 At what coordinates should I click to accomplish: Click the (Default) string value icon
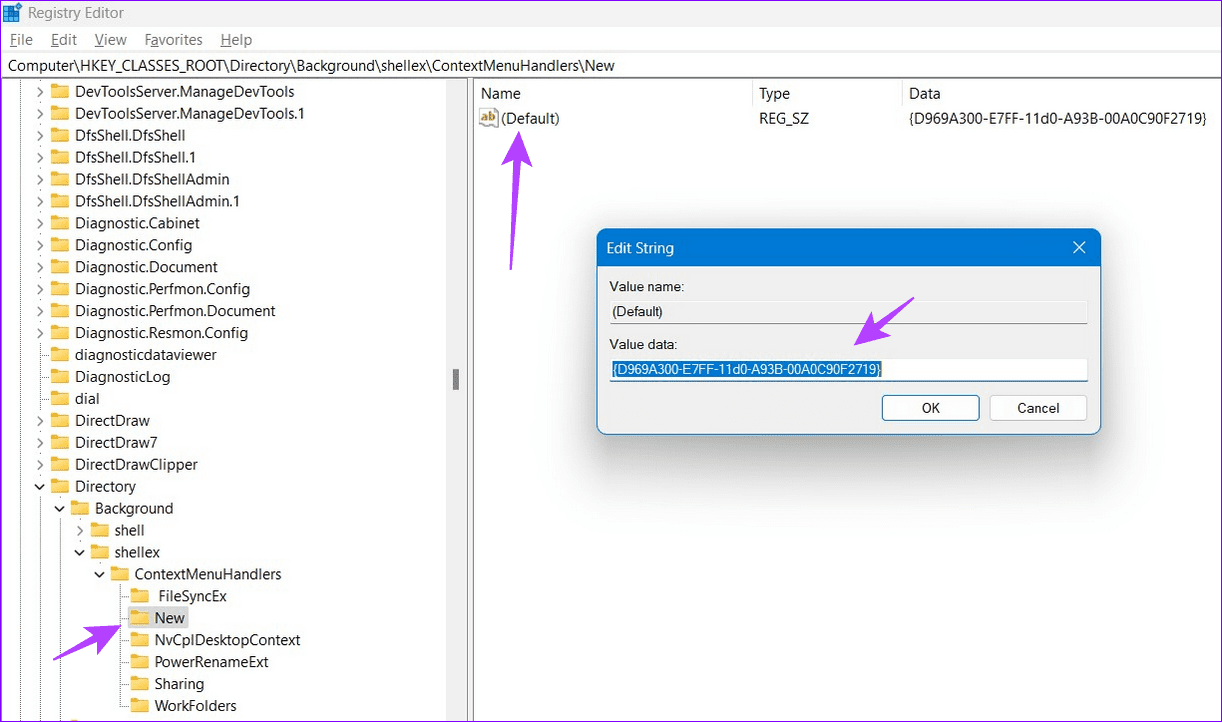click(489, 118)
